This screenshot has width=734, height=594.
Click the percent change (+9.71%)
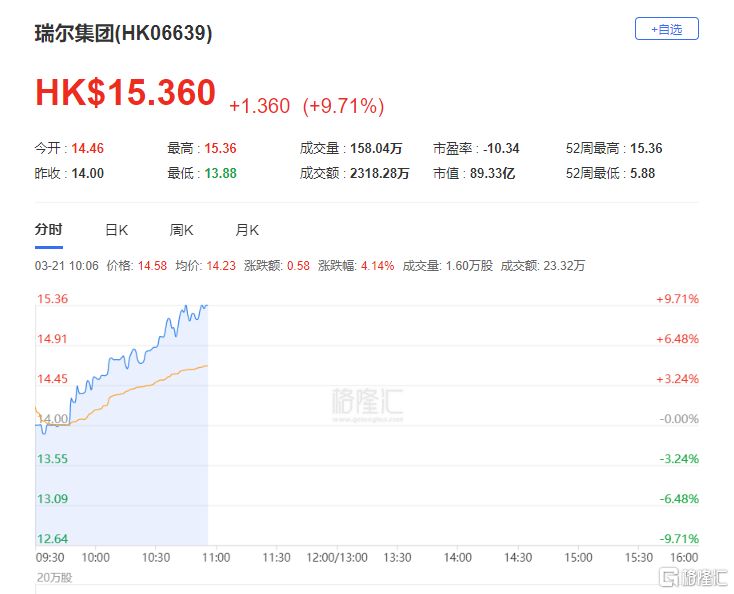[343, 106]
